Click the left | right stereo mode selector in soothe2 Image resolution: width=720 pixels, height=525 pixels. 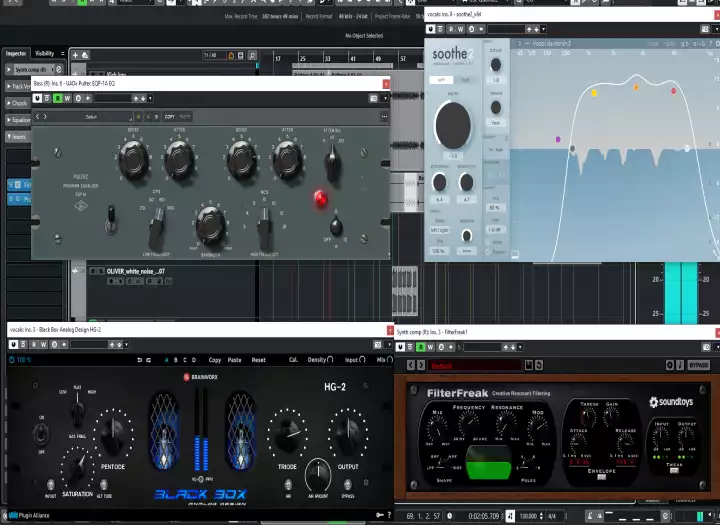pyautogui.click(x=439, y=230)
